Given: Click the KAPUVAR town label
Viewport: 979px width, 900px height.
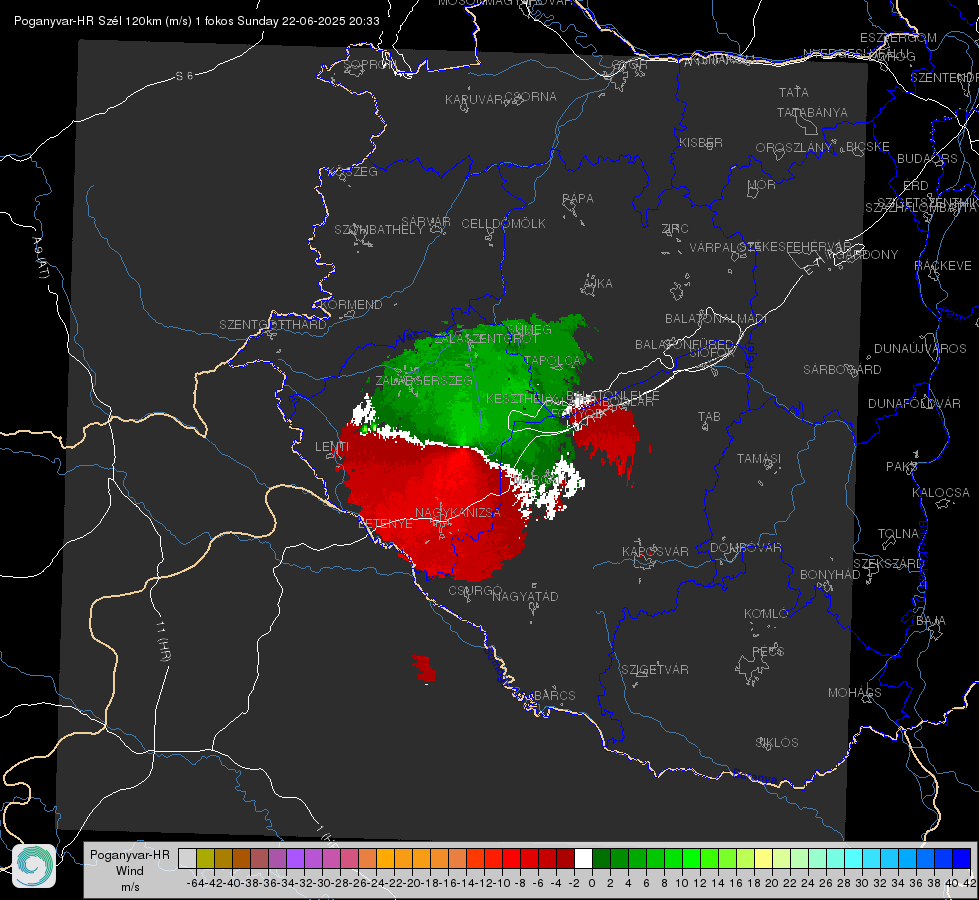Looking at the screenshot, I should click(x=474, y=100).
